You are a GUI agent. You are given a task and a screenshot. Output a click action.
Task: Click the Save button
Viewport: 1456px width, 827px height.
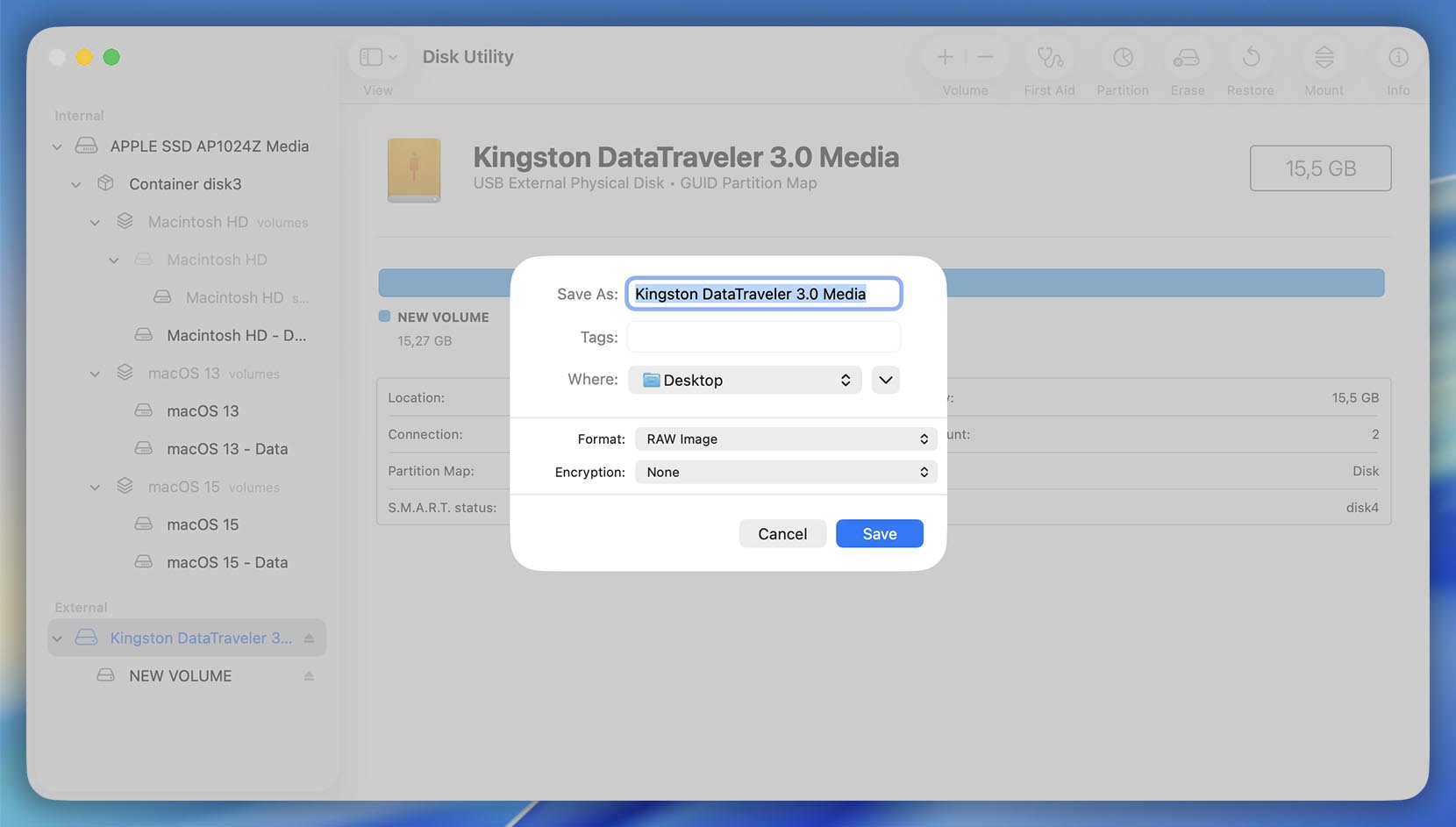coord(880,534)
